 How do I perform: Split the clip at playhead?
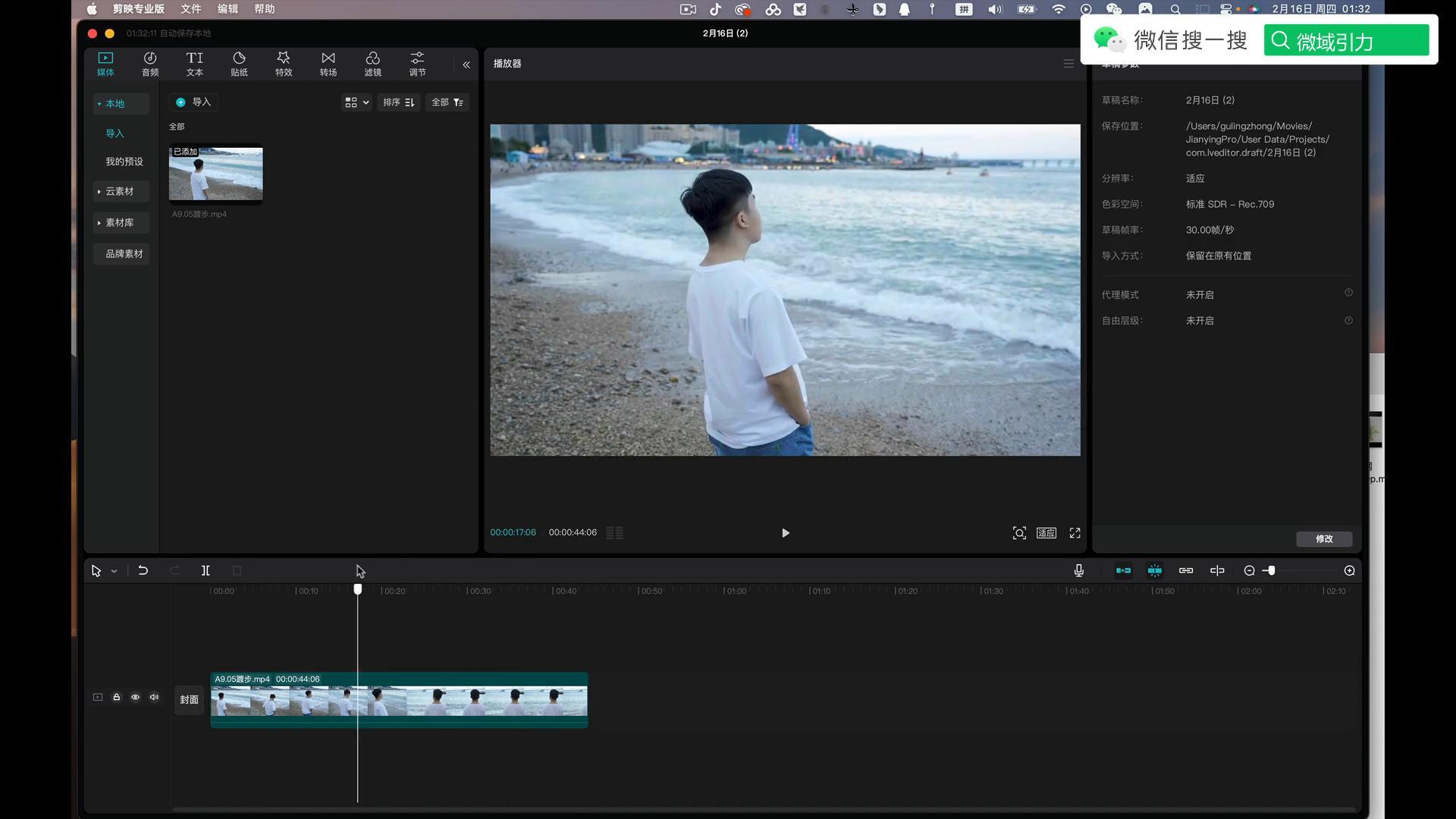206,570
